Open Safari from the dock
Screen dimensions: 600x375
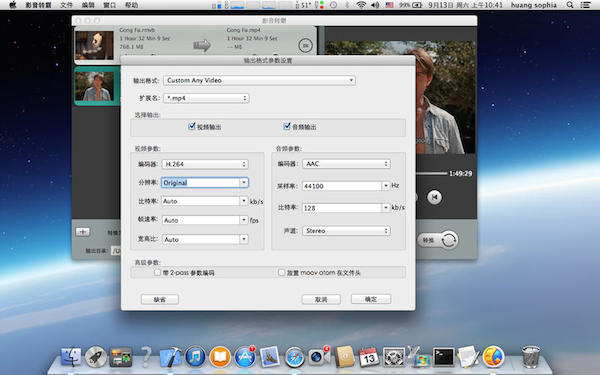294,357
